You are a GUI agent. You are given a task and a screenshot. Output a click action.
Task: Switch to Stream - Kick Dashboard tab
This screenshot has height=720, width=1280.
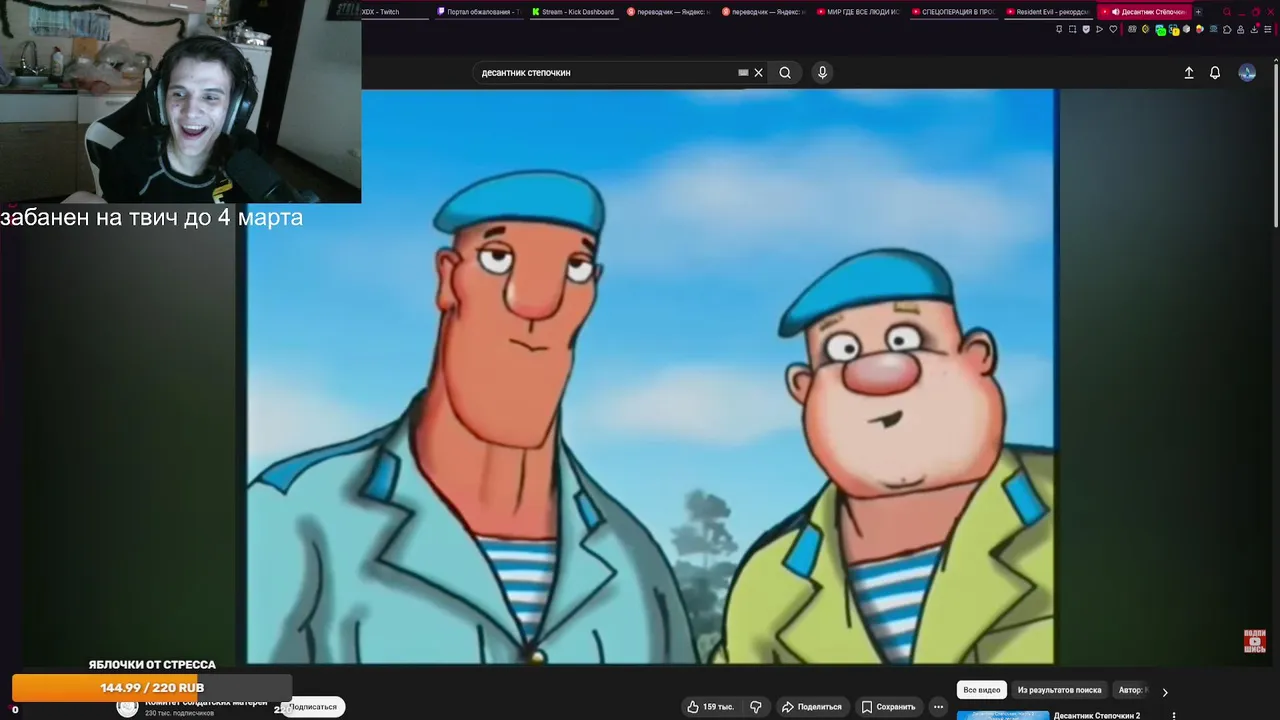(574, 12)
